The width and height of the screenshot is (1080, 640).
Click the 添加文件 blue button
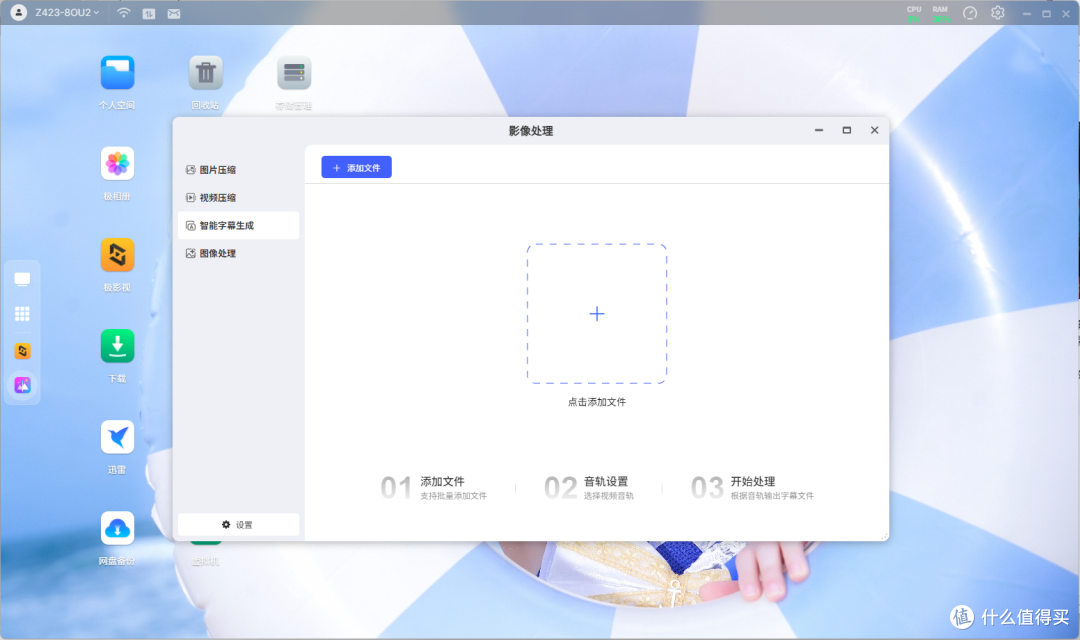tap(356, 167)
